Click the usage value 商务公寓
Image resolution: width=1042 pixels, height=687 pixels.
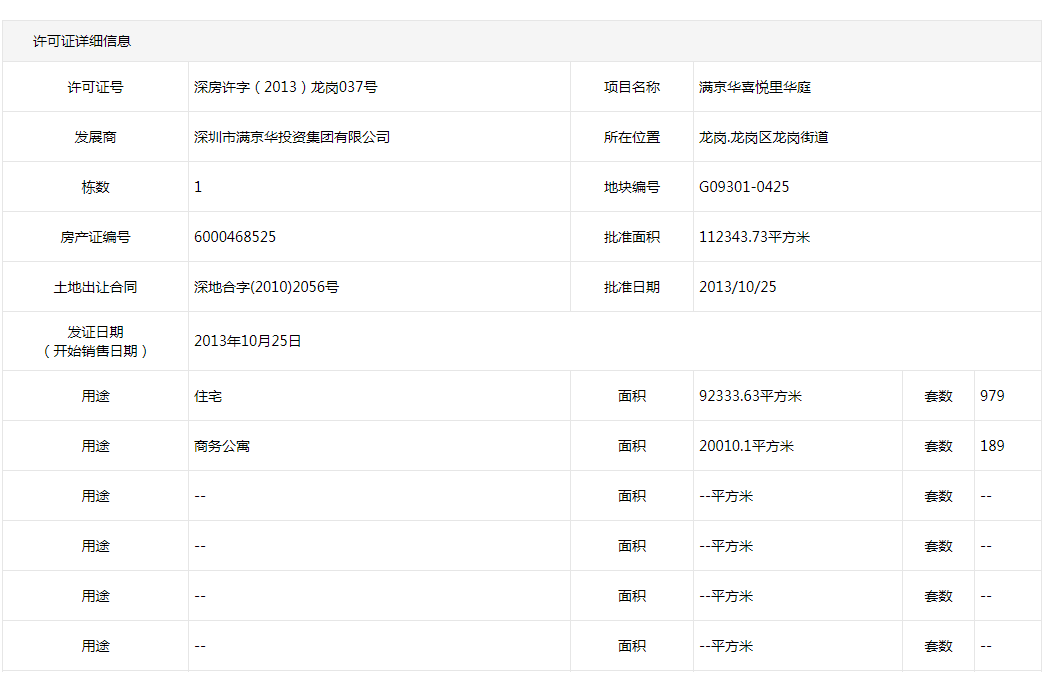(x=222, y=446)
